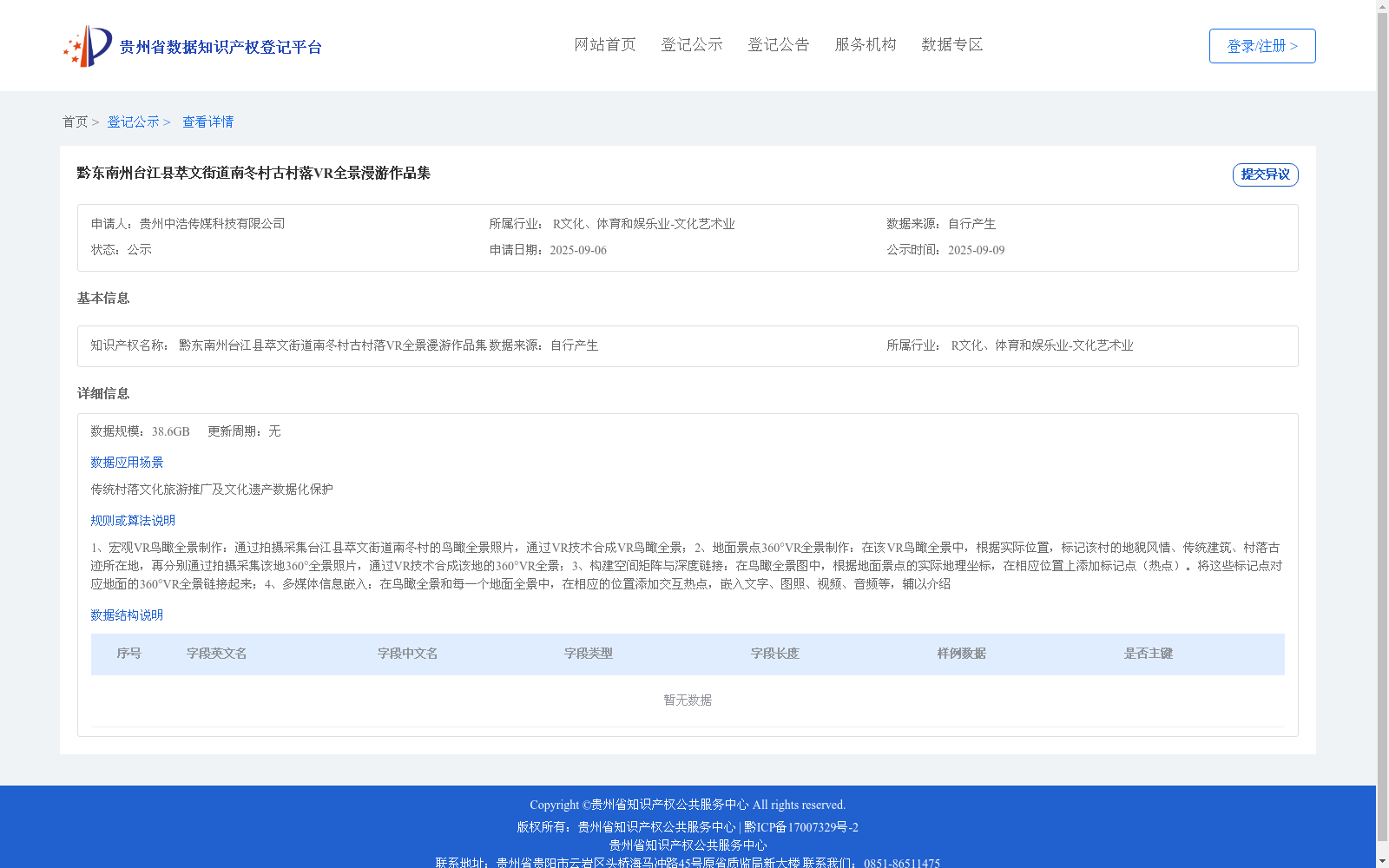The width and height of the screenshot is (1389, 868).
Task: Click 字段中文名 column header
Action: tap(408, 654)
